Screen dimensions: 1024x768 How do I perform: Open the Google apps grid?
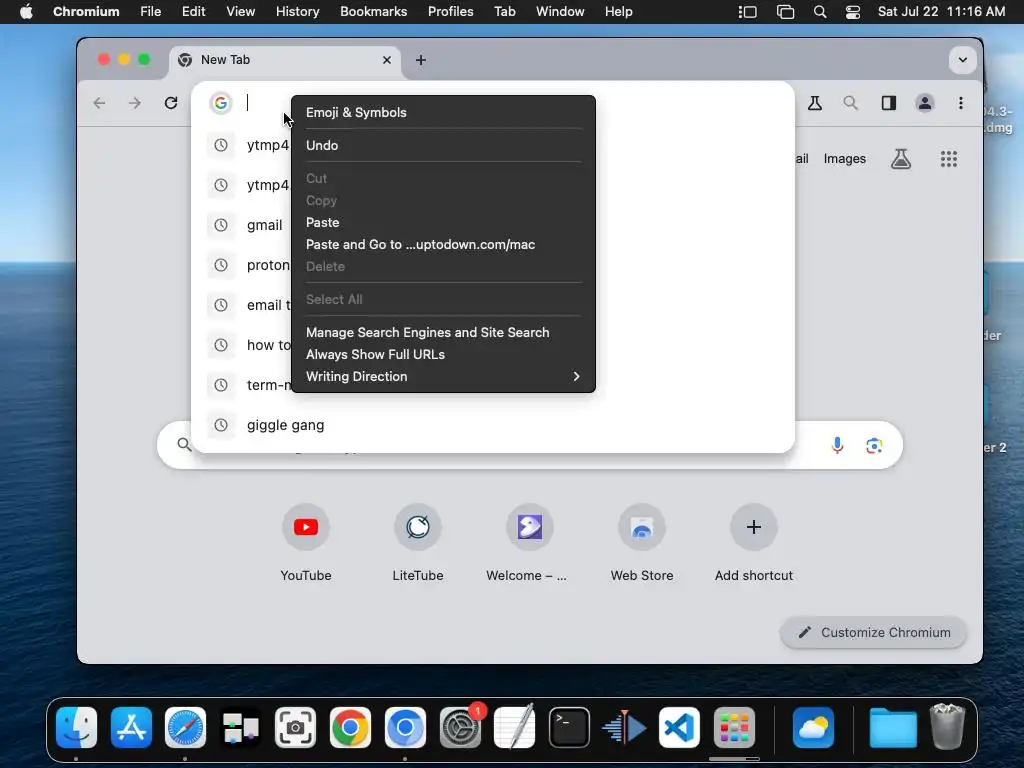(949, 159)
